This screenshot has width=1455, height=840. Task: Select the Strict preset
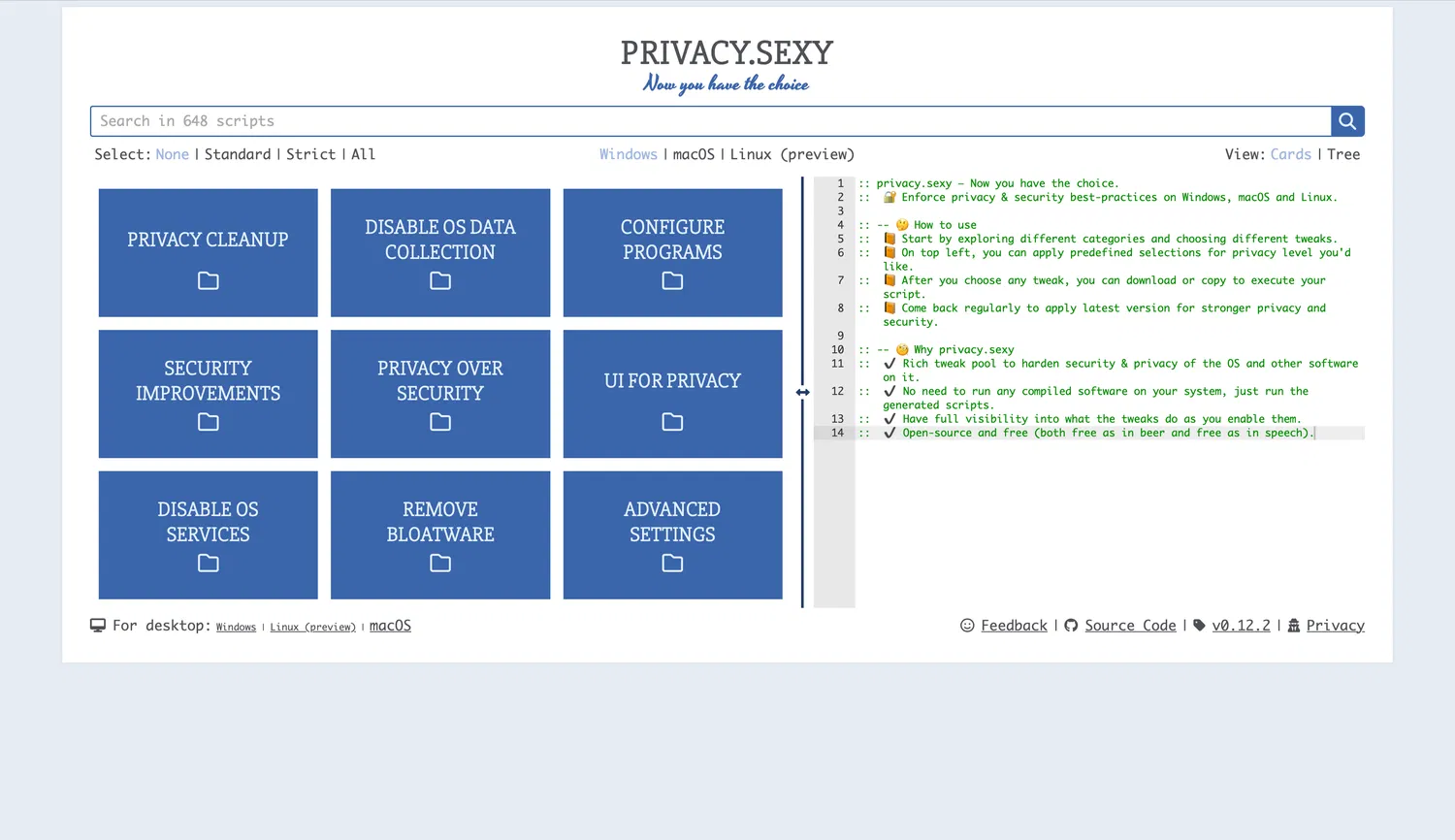click(x=311, y=154)
